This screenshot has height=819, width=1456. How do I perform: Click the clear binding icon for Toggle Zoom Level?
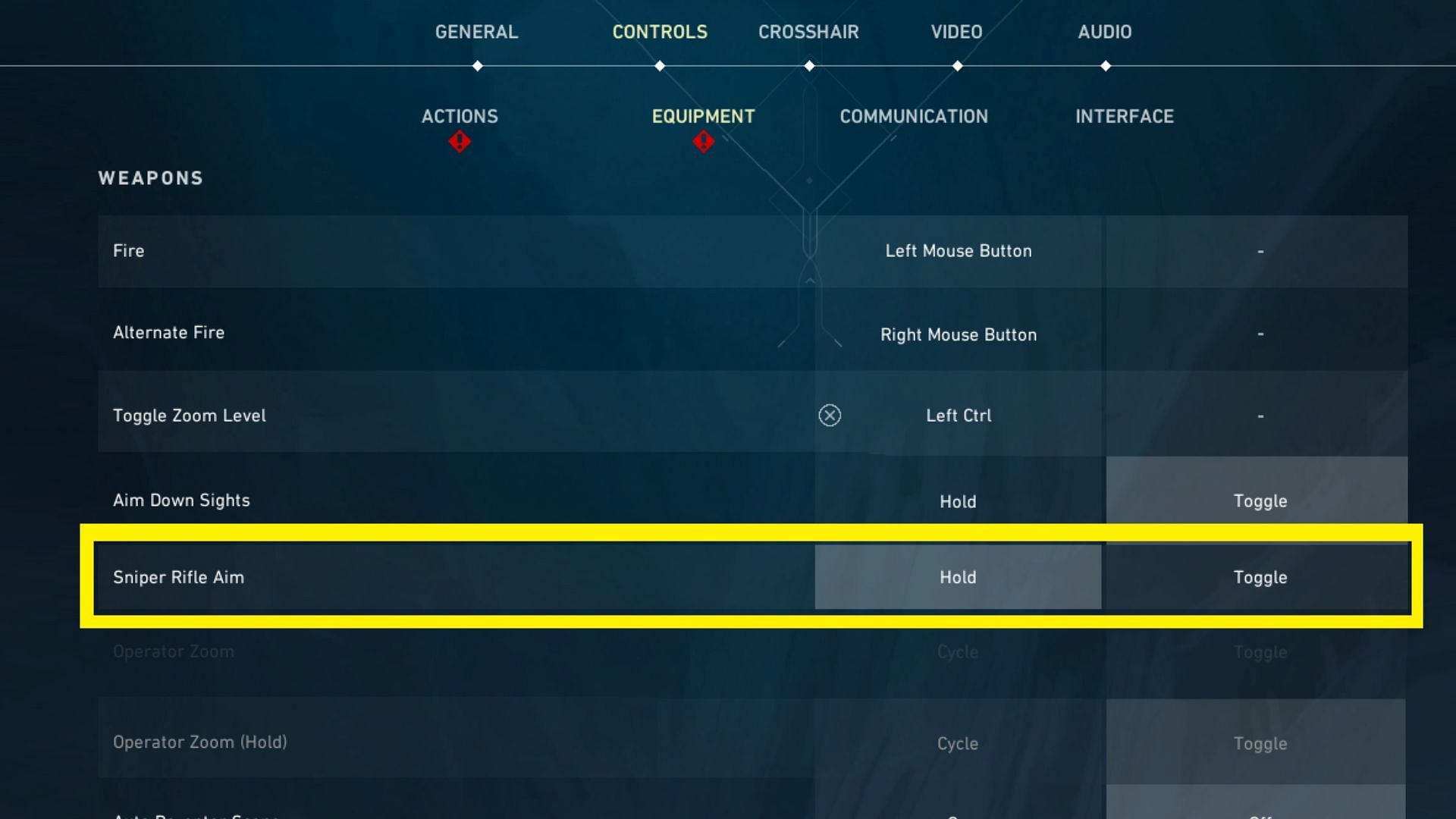[829, 415]
